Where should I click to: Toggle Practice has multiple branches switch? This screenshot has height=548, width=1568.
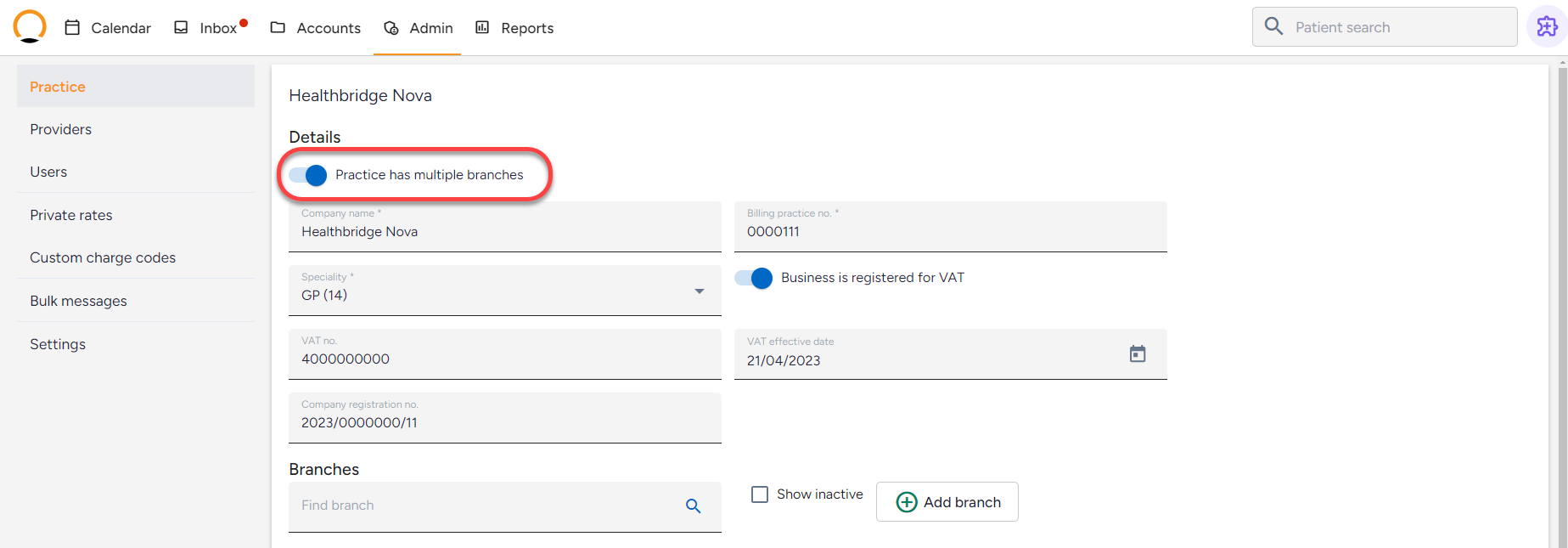308,175
